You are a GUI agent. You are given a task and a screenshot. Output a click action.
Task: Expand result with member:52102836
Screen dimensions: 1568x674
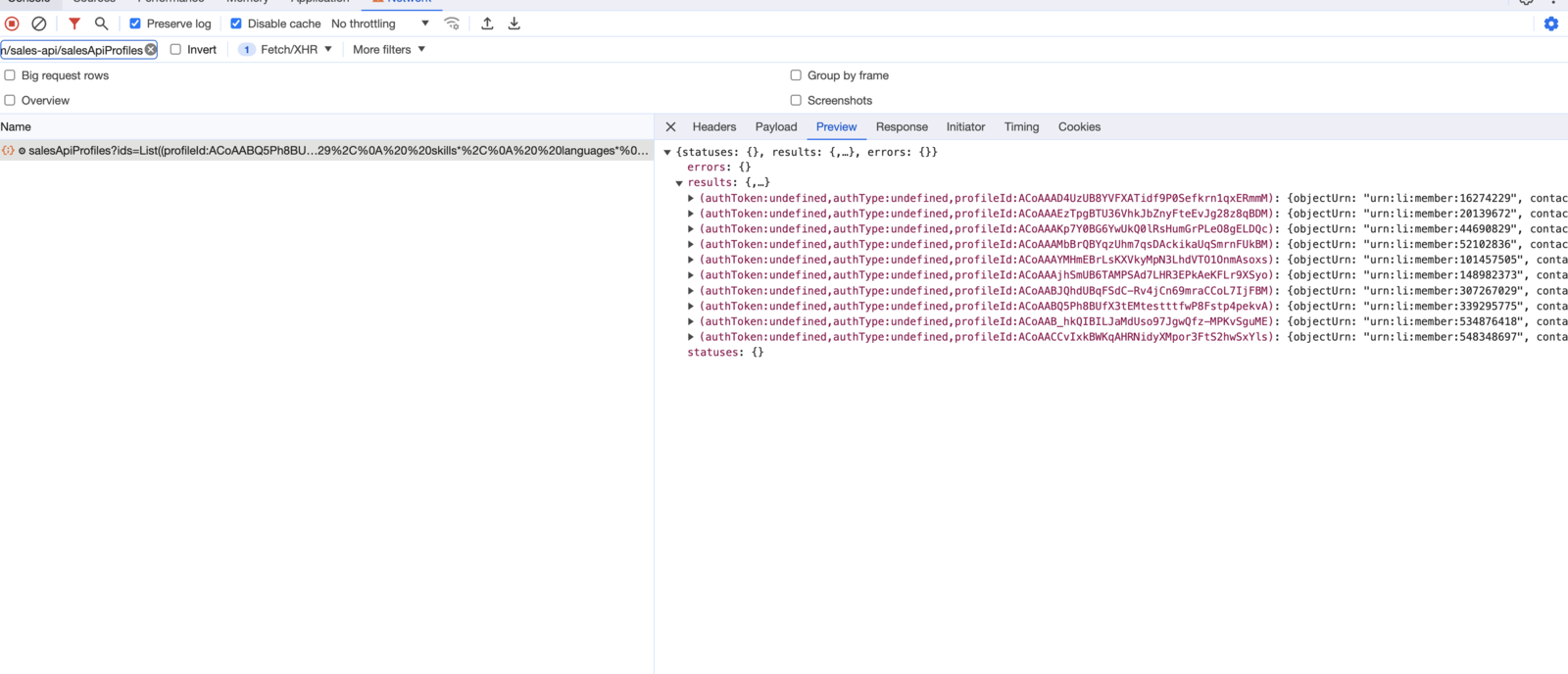click(691, 244)
